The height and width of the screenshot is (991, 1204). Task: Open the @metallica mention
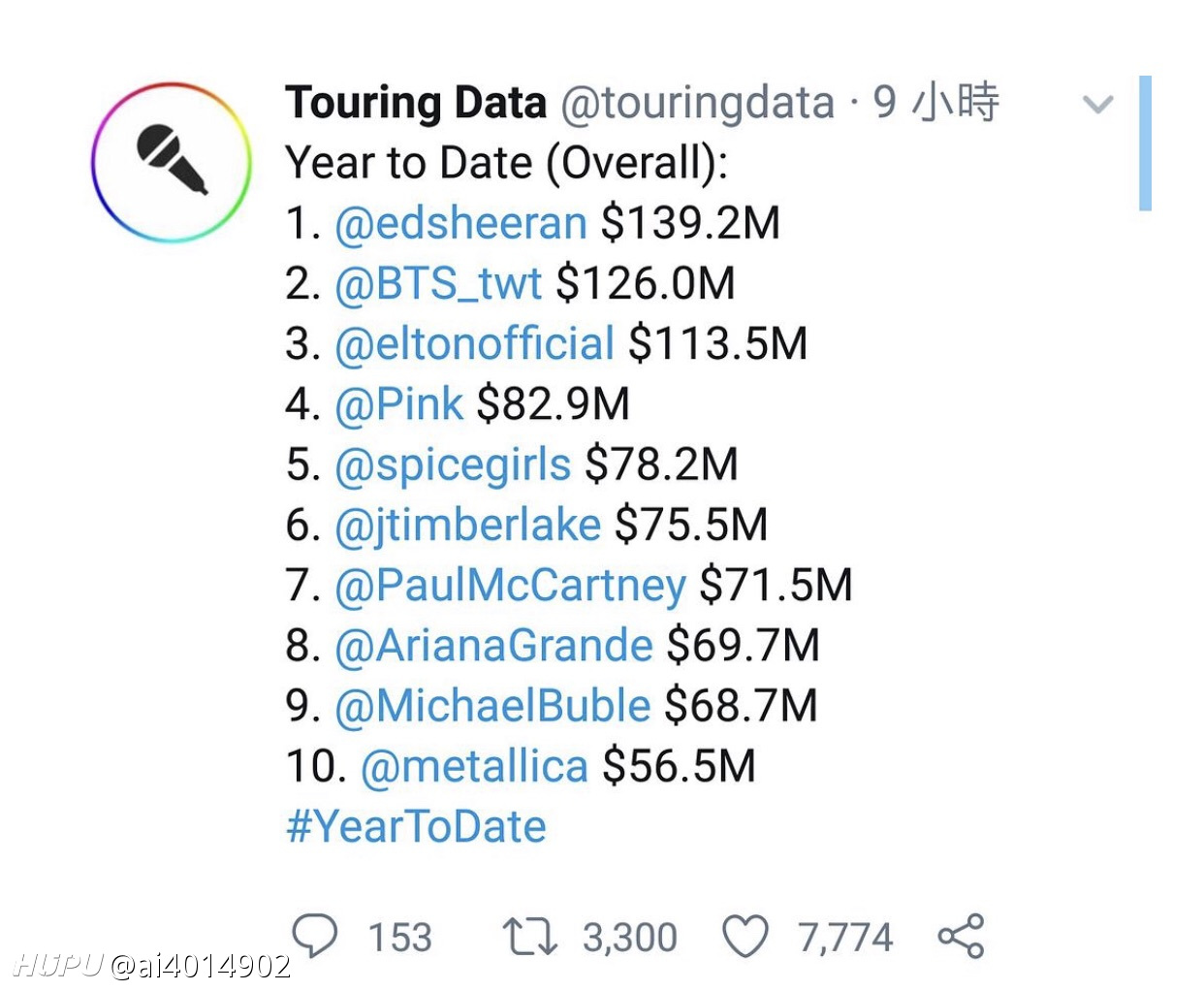pyautogui.click(x=474, y=766)
